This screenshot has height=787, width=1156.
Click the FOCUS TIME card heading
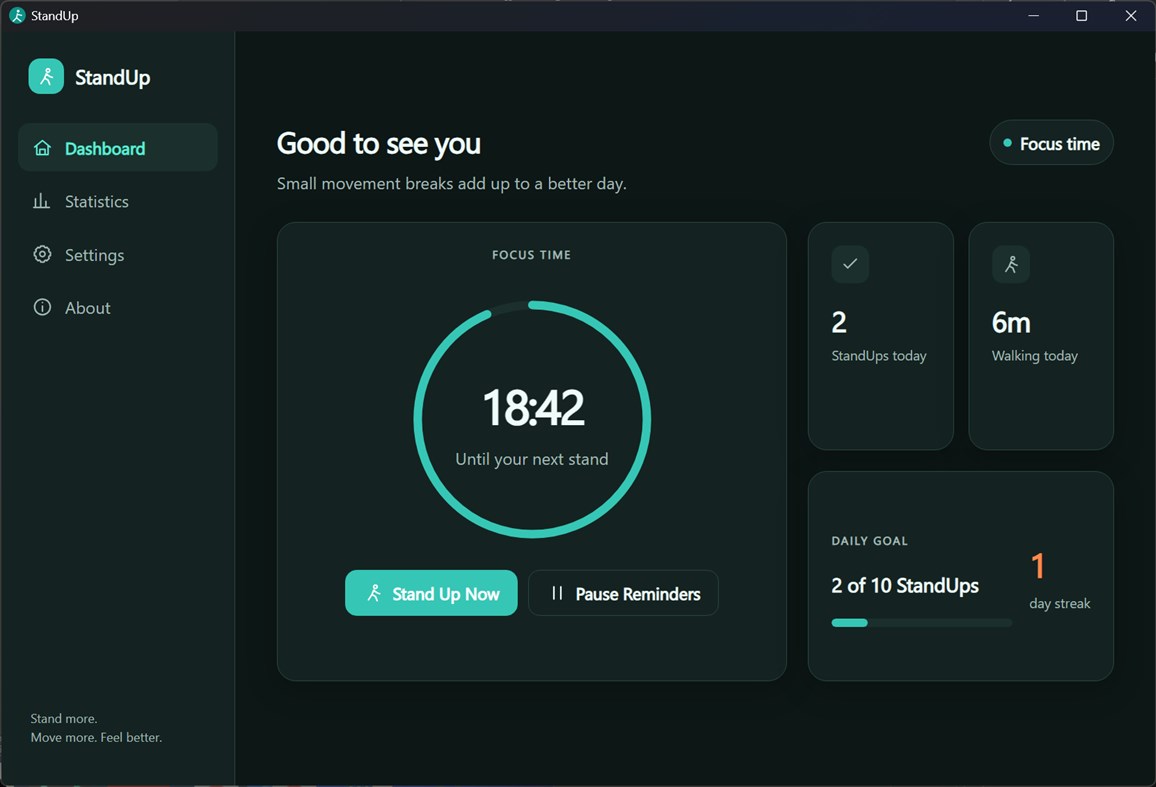click(532, 255)
